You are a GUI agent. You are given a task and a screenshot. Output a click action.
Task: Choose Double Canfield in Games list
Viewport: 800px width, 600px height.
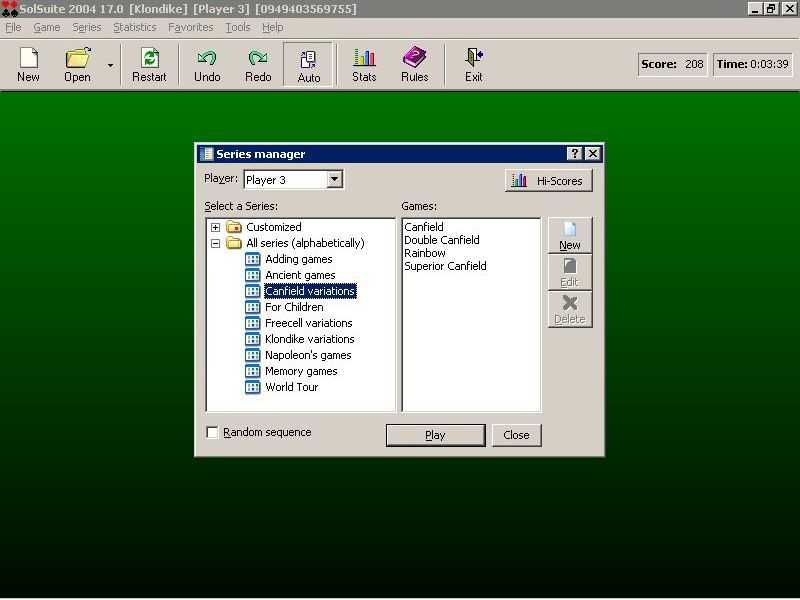pyautogui.click(x=441, y=240)
